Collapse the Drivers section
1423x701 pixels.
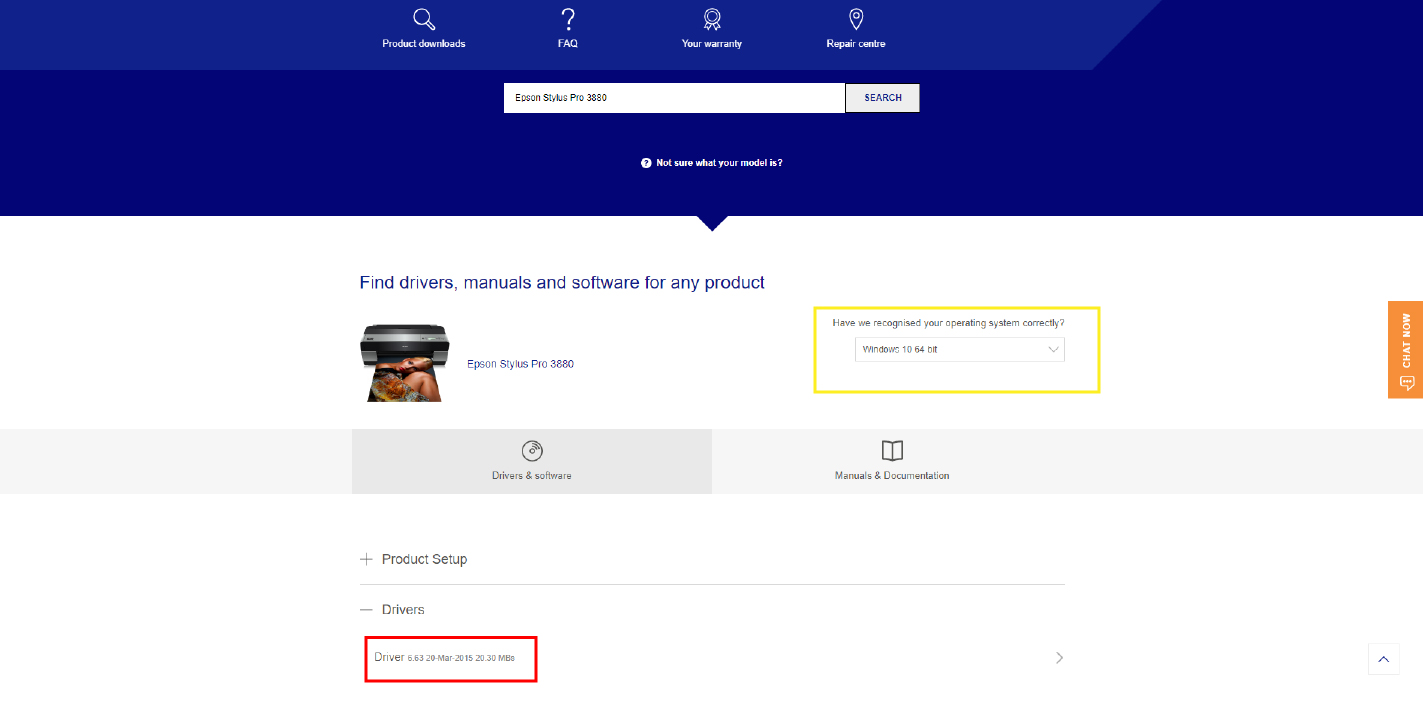[712, 609]
